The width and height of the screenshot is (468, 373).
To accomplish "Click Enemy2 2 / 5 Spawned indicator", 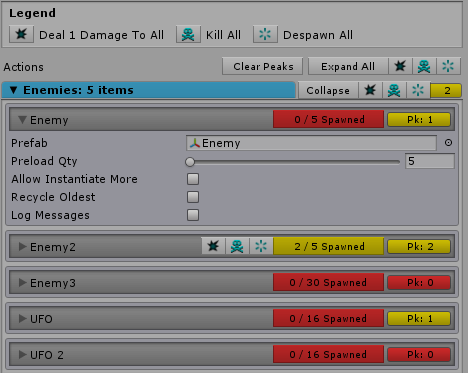I will pyautogui.click(x=328, y=246).
